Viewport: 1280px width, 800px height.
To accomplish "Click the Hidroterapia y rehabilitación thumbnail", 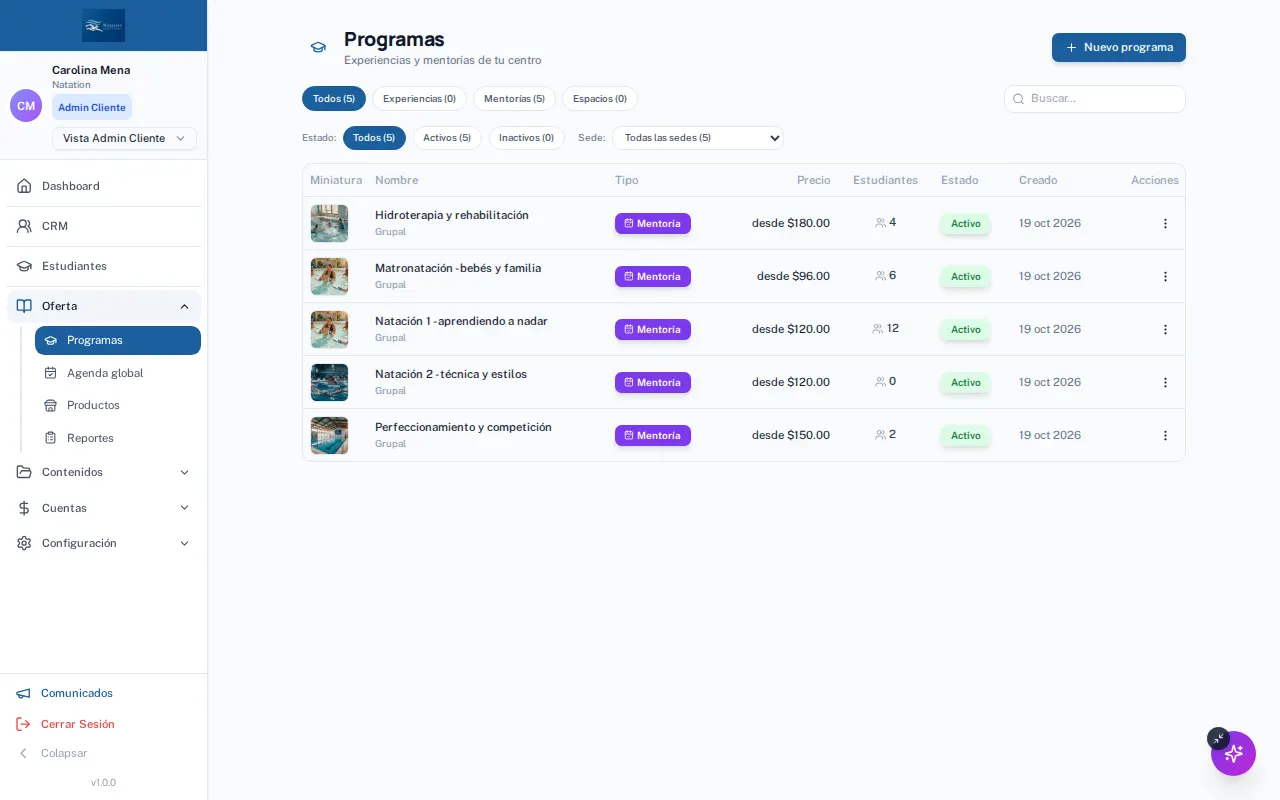I will [x=329, y=223].
